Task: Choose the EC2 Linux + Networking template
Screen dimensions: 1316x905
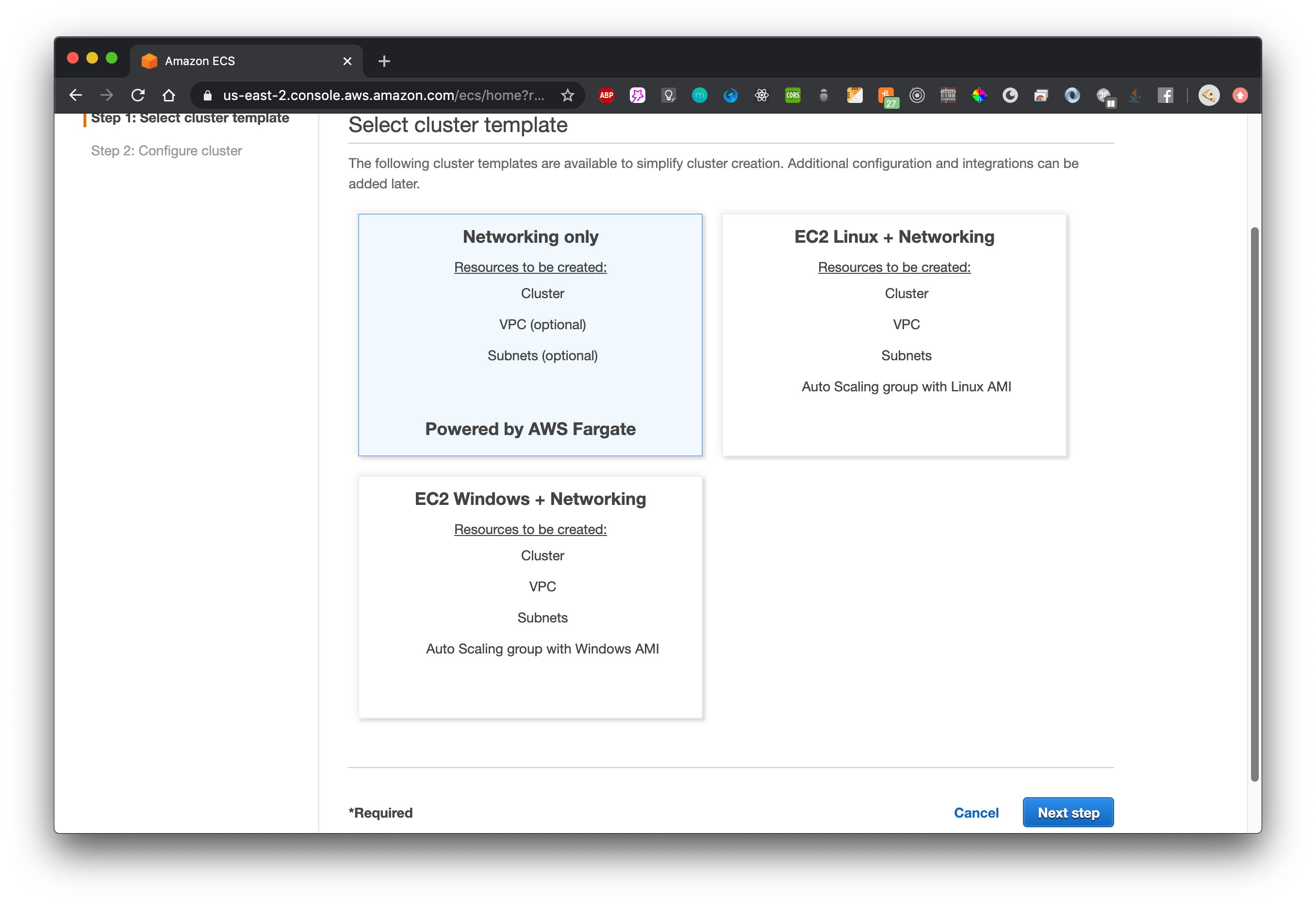Action: tap(894, 335)
